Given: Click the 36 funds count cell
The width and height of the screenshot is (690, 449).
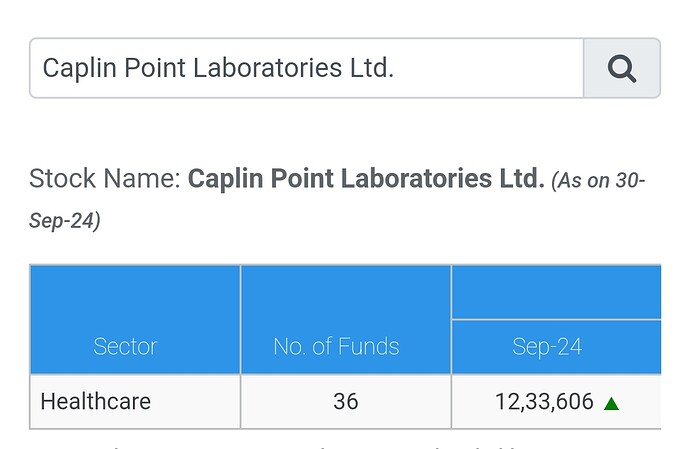Looking at the screenshot, I should [346, 401].
